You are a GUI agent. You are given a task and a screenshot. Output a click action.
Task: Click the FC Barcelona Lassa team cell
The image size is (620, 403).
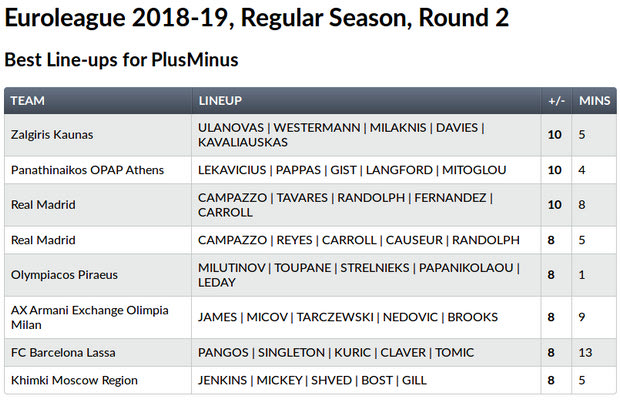click(x=63, y=353)
